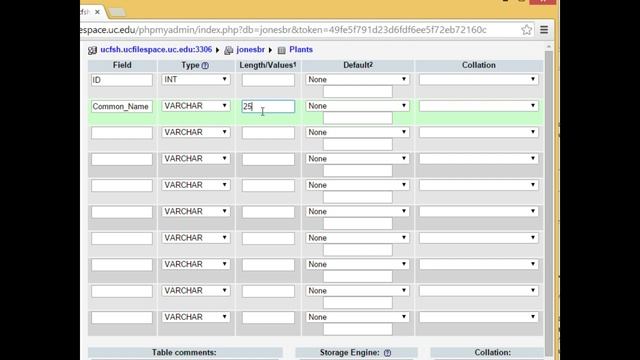This screenshot has width=640, height=360.
Task: Open the jonesbr database link
Action: (251, 49)
